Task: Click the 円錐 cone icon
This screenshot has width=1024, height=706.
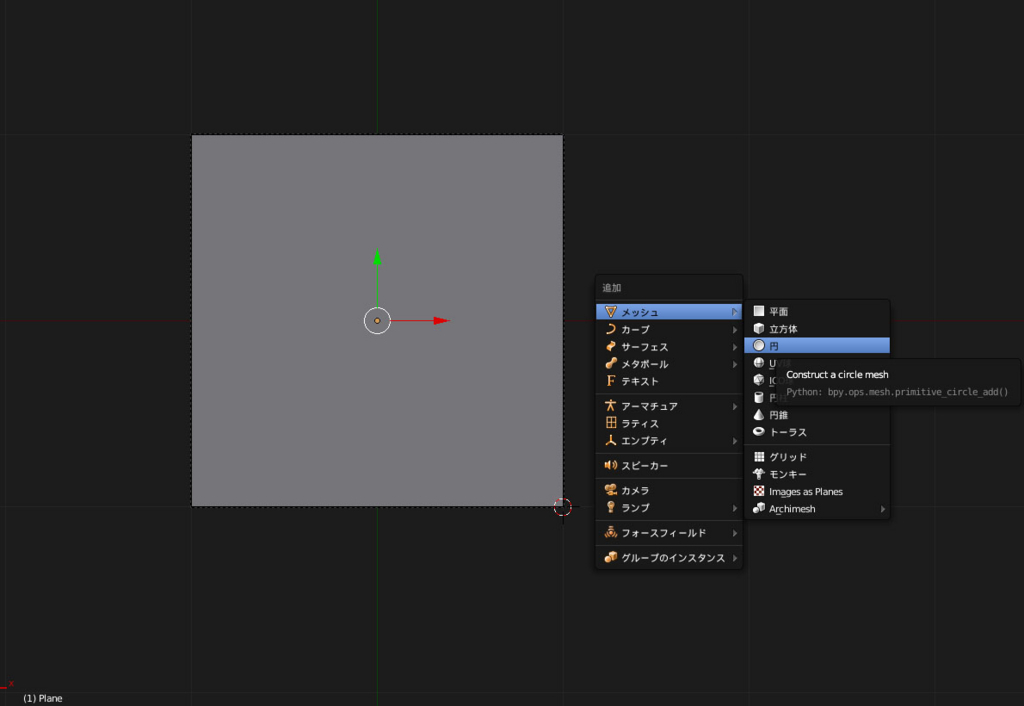Action: [759, 414]
